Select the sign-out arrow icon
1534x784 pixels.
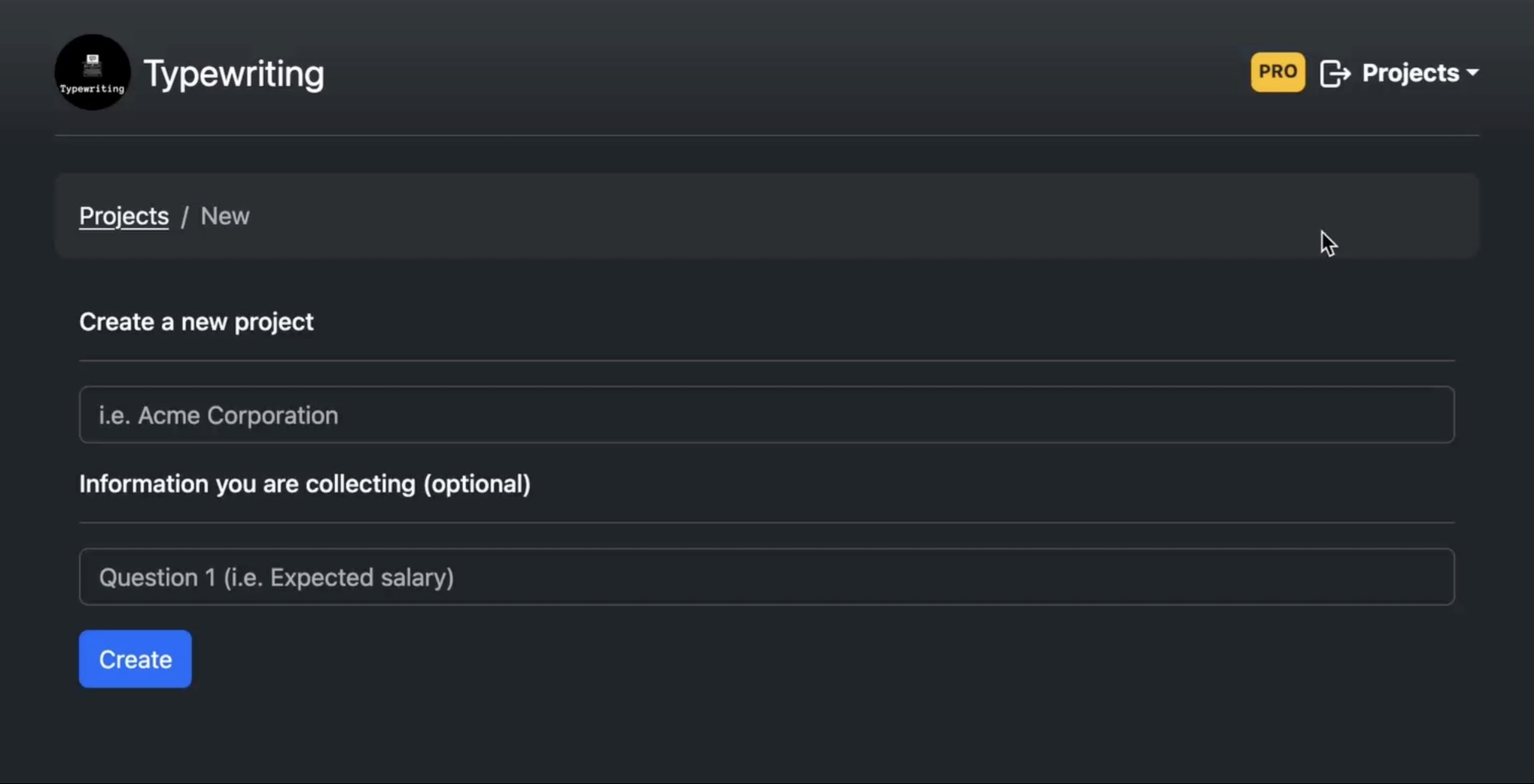point(1336,72)
